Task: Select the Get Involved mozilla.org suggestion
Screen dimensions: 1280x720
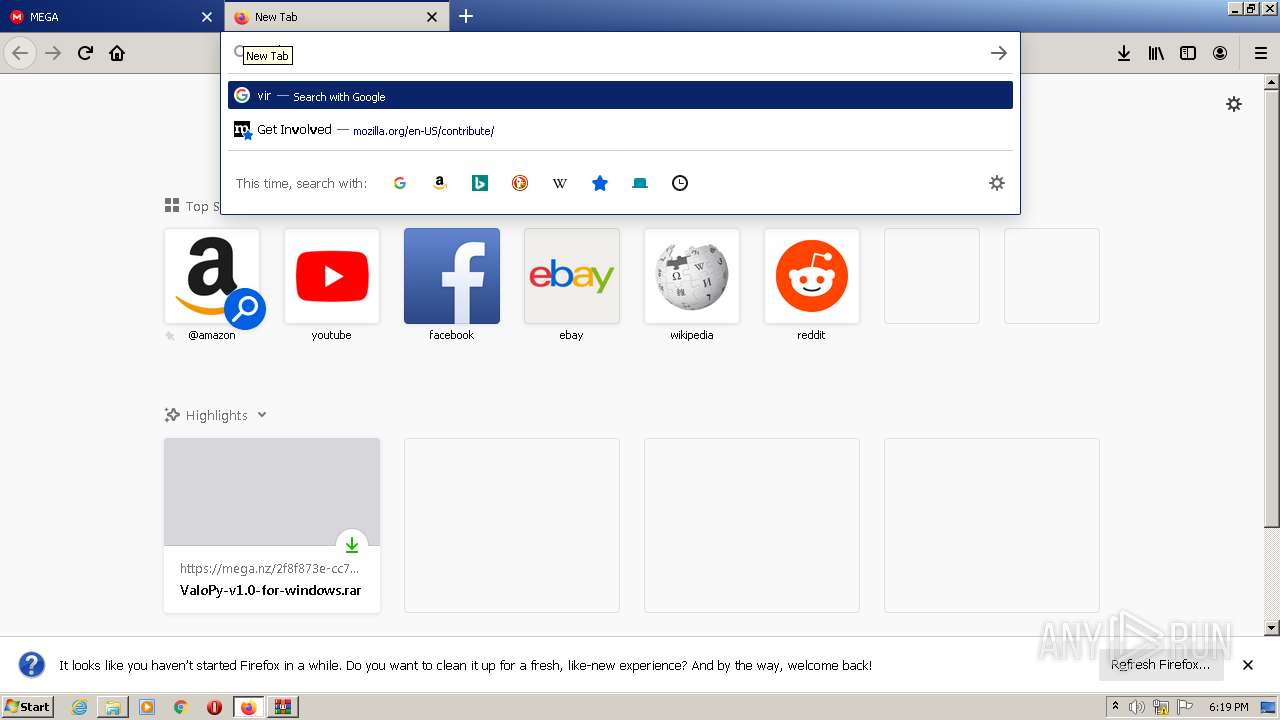Action: pyautogui.click(x=620, y=129)
